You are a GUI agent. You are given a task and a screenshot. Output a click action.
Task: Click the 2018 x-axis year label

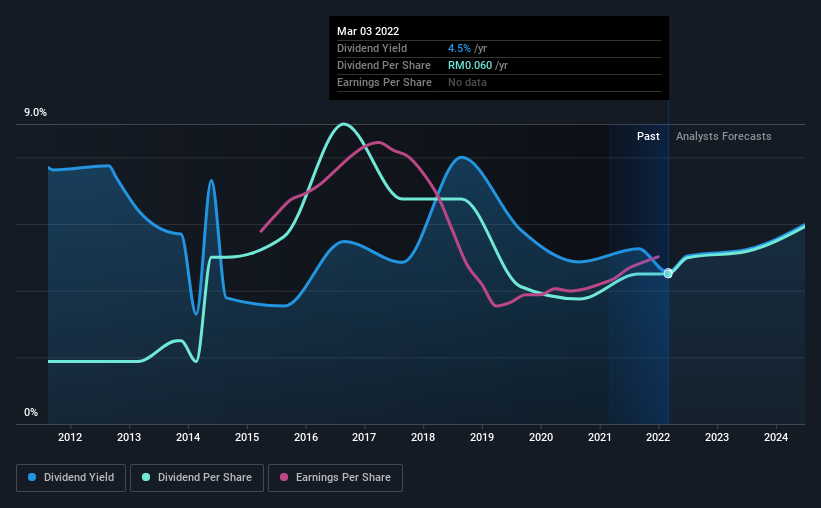423,437
